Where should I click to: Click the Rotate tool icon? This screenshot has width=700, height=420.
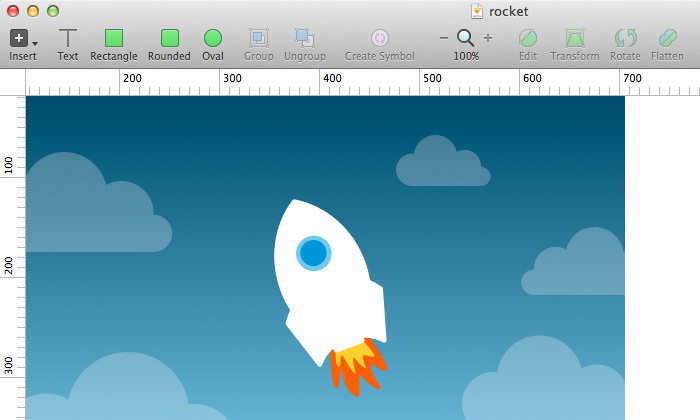(625, 39)
